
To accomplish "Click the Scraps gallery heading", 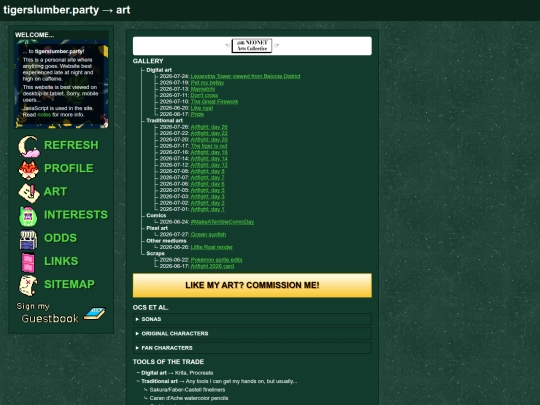I will click(x=155, y=253).
